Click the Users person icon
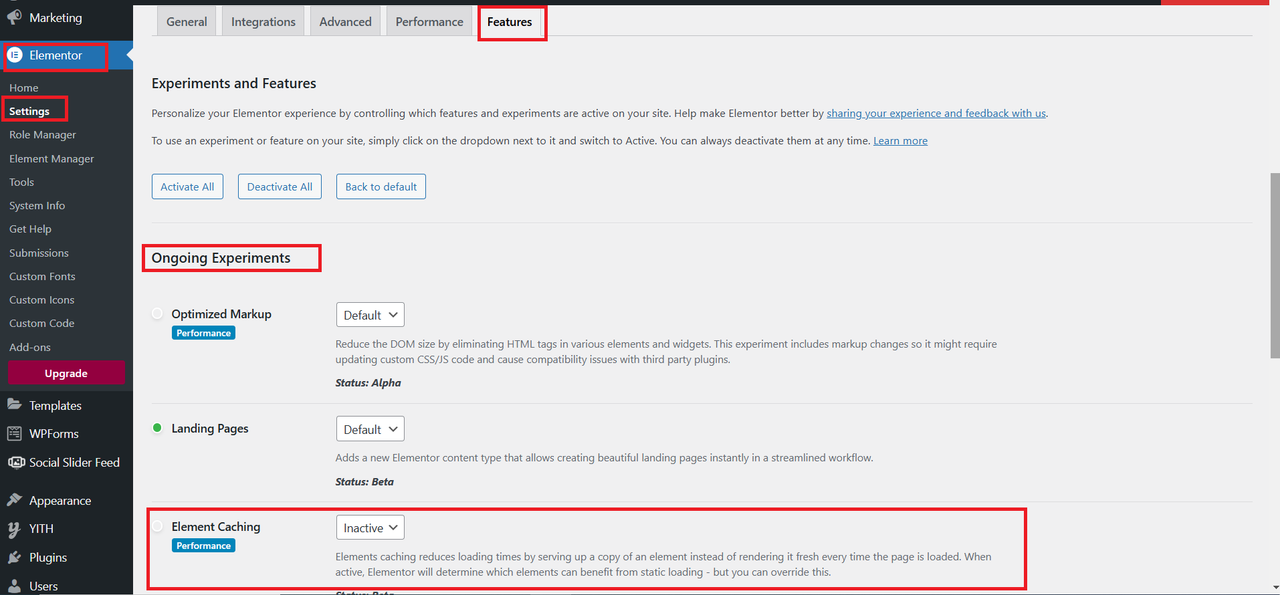This screenshot has width=1280, height=595. pos(15,586)
